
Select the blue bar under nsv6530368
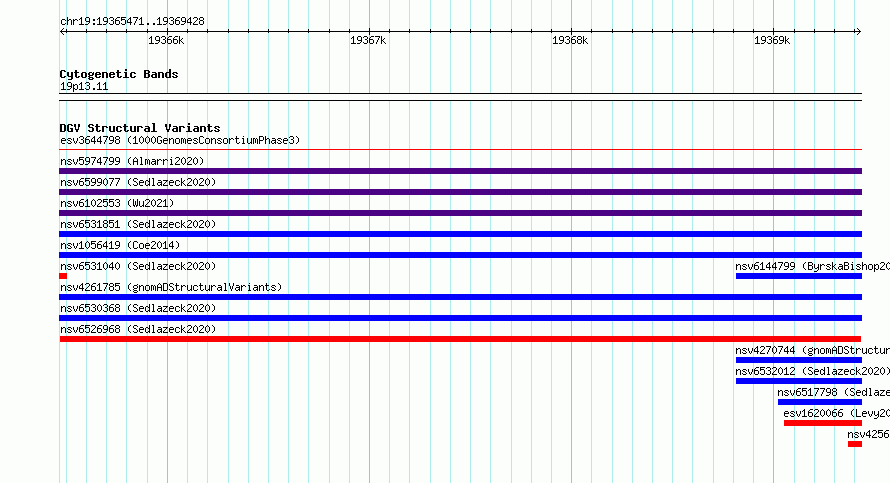pyautogui.click(x=460, y=318)
